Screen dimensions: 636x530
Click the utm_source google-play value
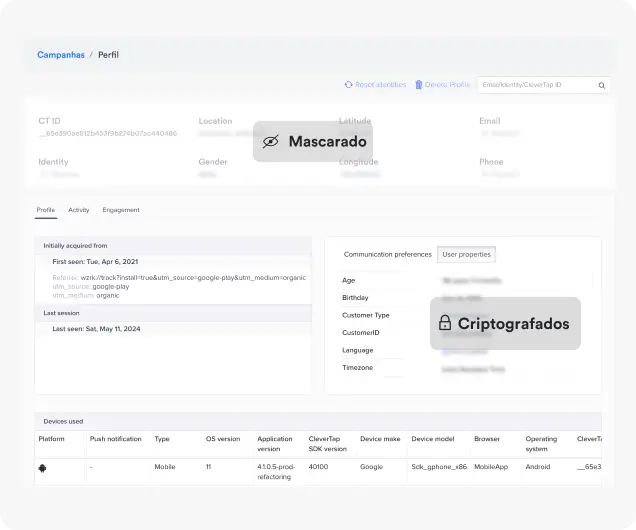[x=111, y=286]
